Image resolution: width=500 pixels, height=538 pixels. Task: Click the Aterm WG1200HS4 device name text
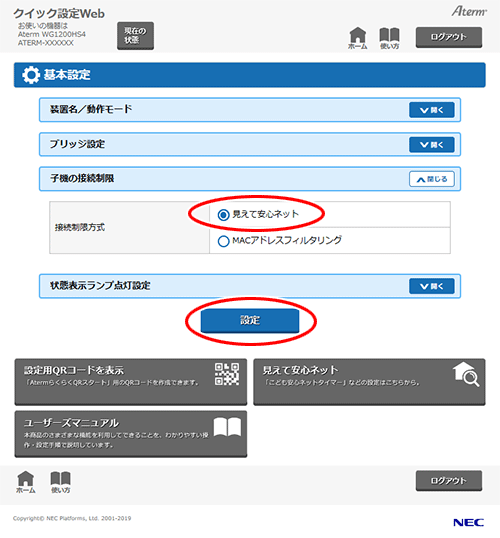[52, 34]
